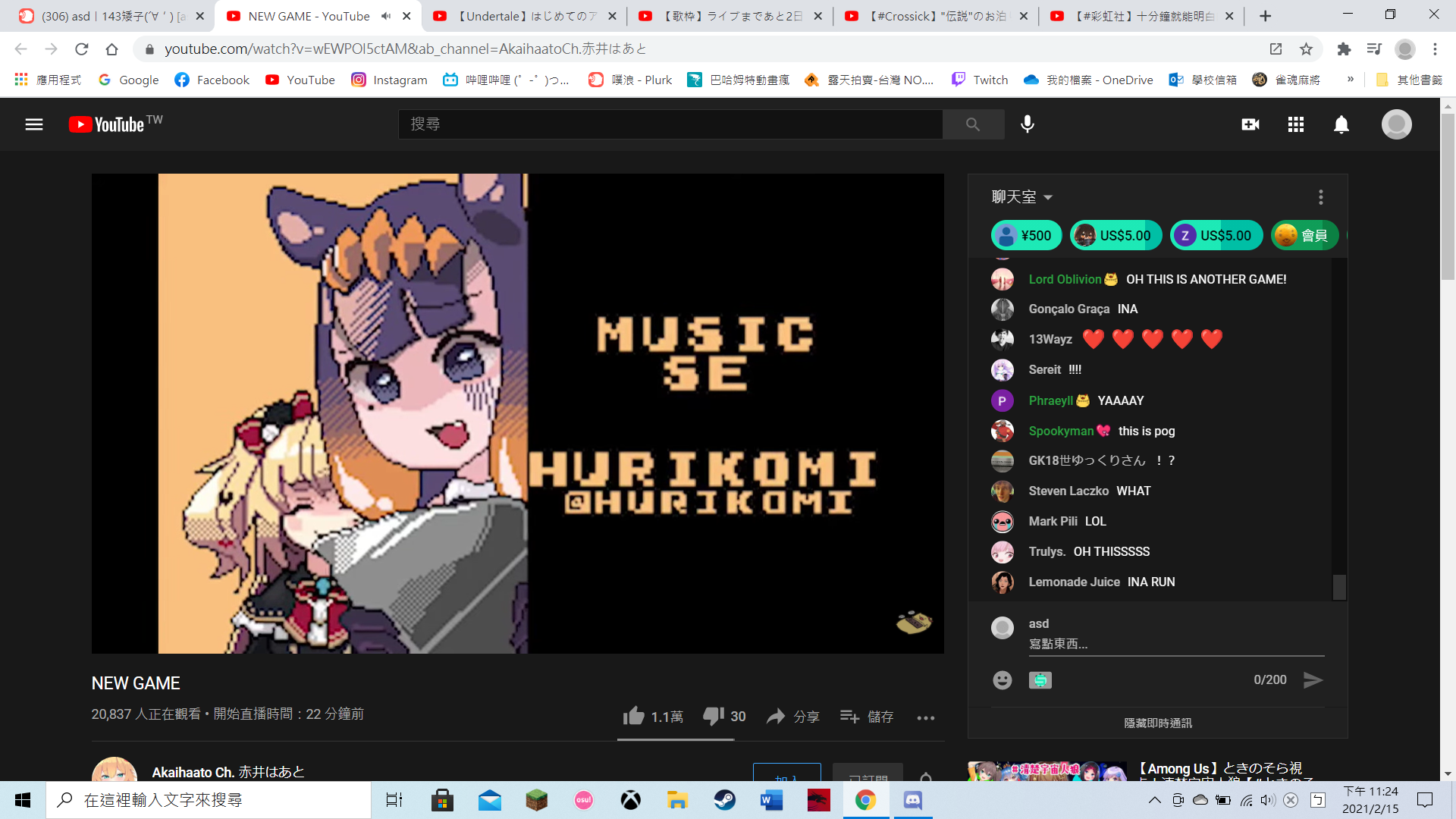Switch to the #彩虹社 browser tab
Screen dimensions: 1456x819
[1141, 16]
